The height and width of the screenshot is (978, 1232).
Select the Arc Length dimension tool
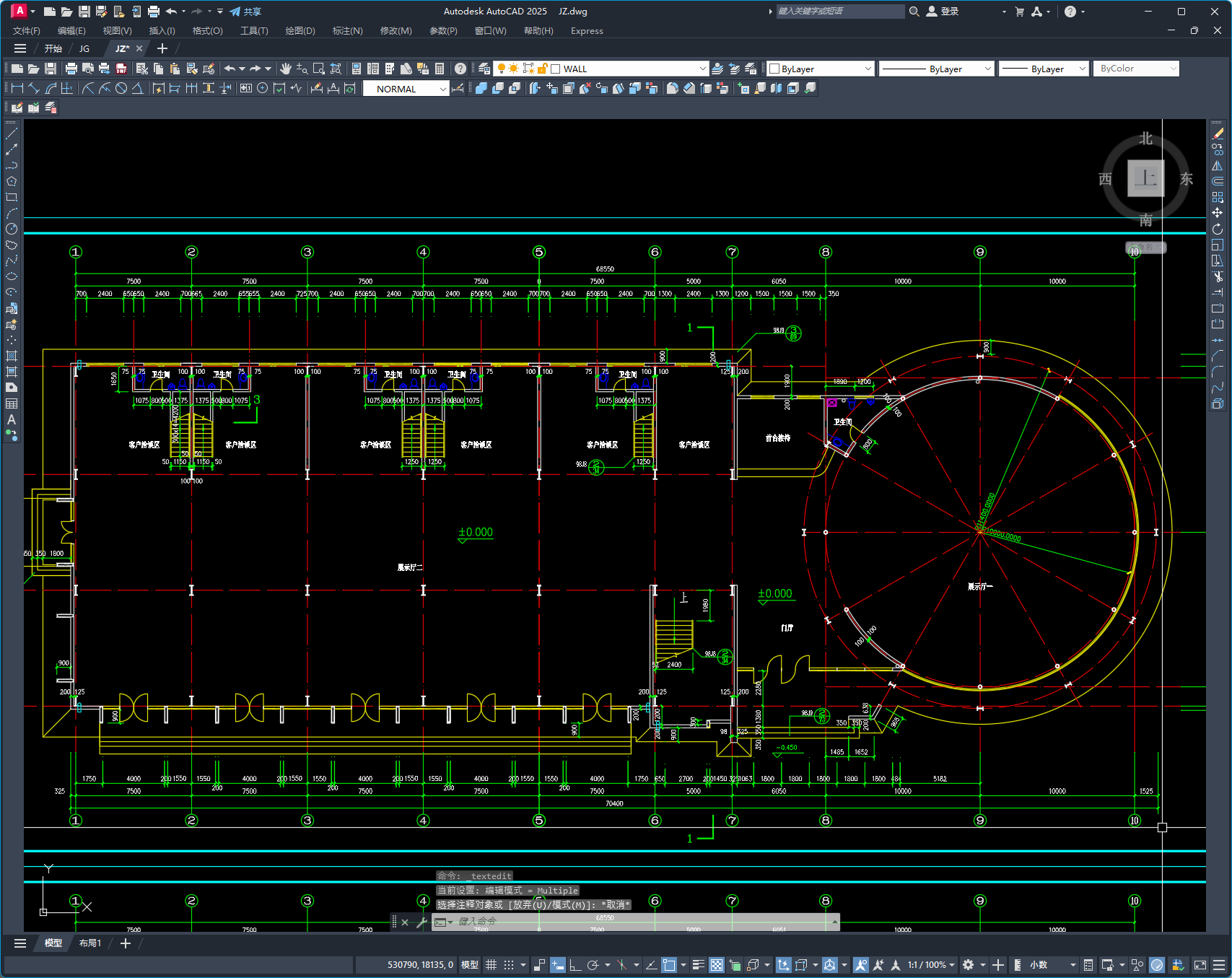click(x=51, y=88)
